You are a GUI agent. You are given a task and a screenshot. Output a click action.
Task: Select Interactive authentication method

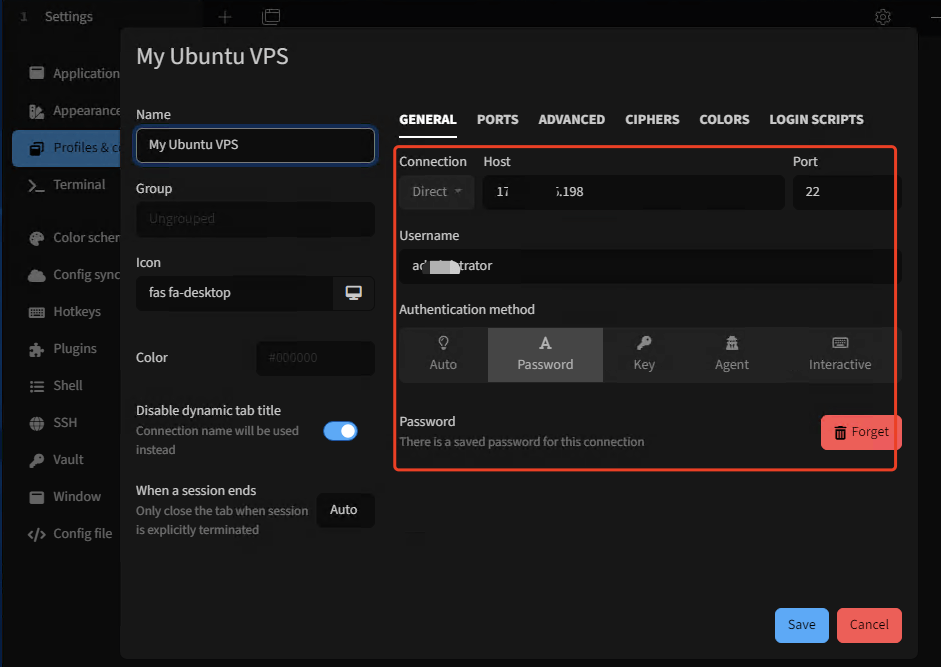[x=840, y=355]
